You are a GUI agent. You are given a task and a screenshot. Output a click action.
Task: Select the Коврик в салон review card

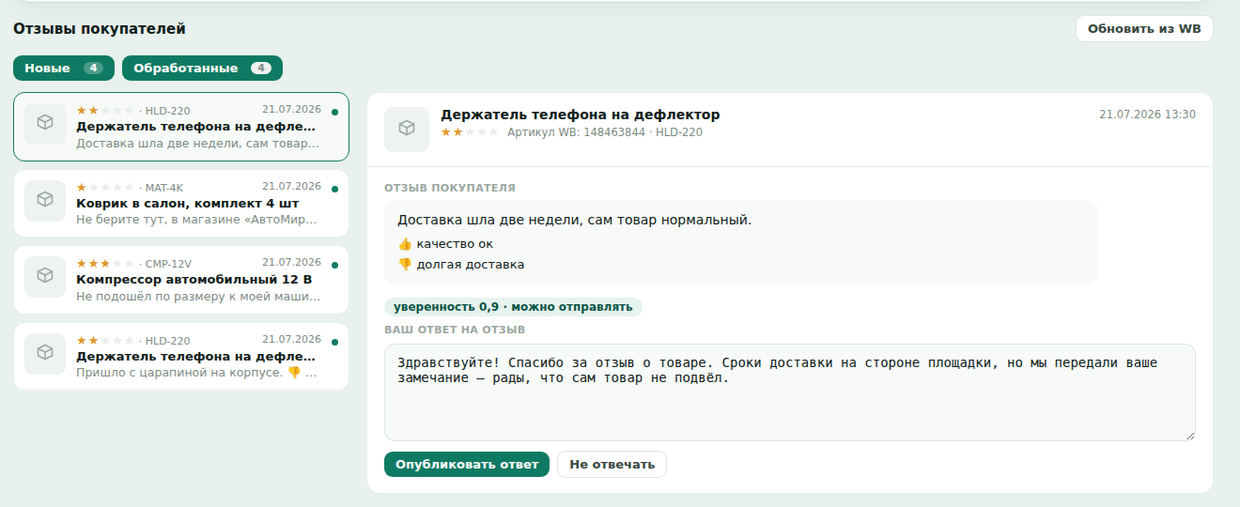point(181,203)
